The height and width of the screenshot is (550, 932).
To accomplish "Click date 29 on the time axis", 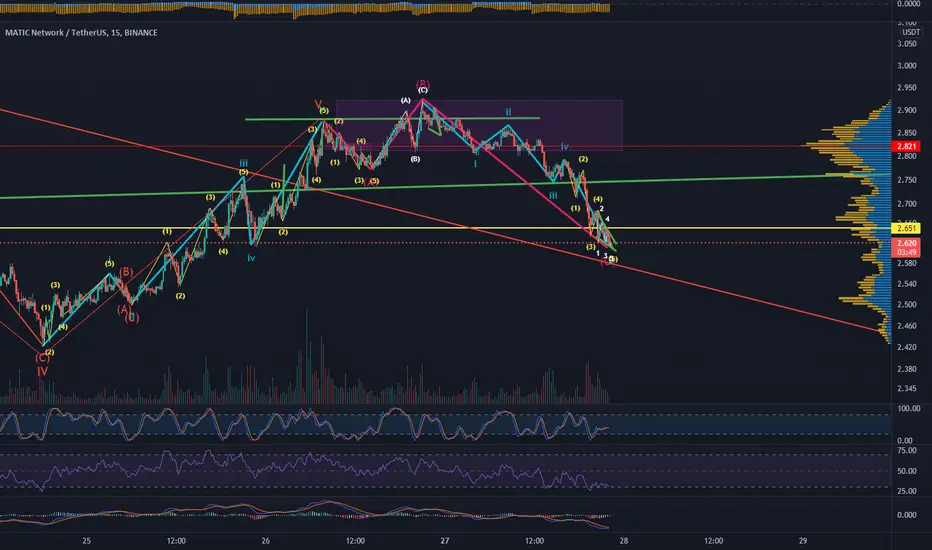I will tap(803, 541).
